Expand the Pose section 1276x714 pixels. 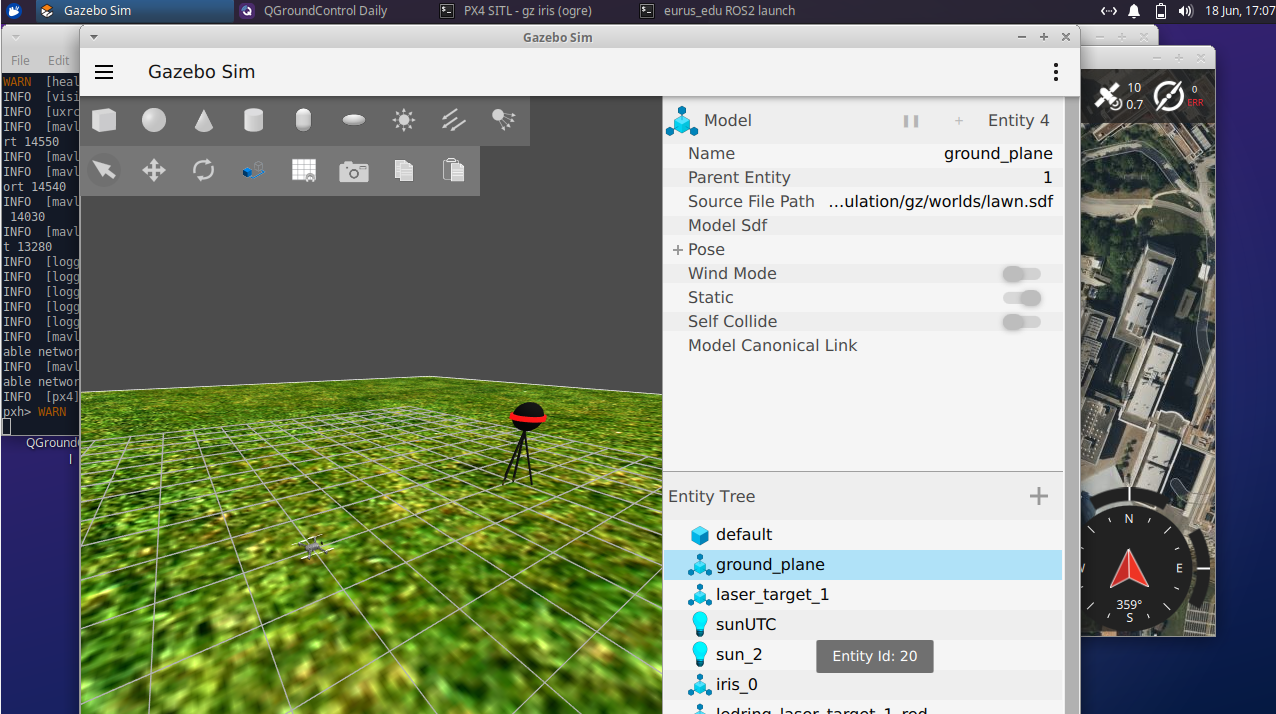point(678,250)
